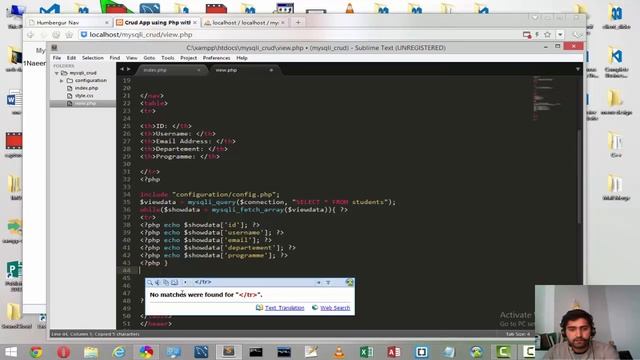Click the Tab Size indicator in status bar
This screenshot has height=360, width=640.
(x=518, y=334)
